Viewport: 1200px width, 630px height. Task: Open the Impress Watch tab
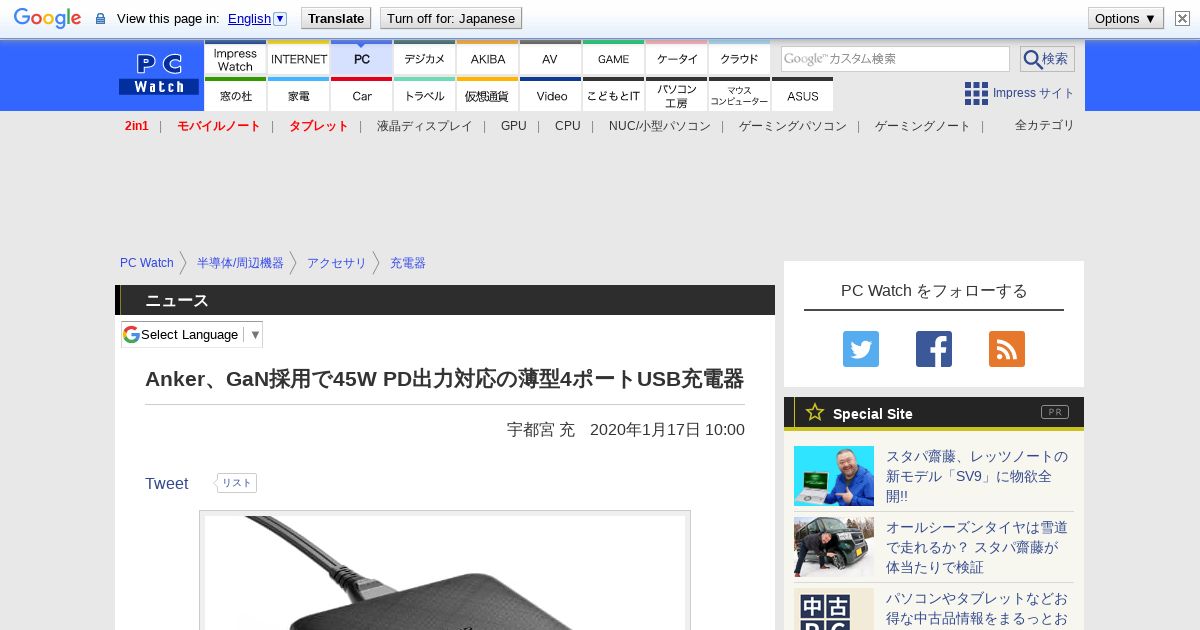tap(235, 58)
